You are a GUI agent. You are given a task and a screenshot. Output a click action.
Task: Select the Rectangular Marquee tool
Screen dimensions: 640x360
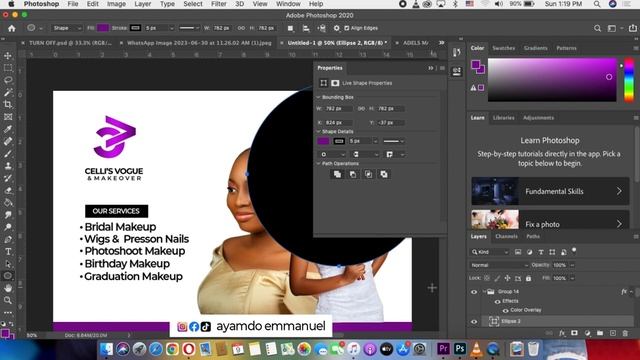click(x=8, y=68)
